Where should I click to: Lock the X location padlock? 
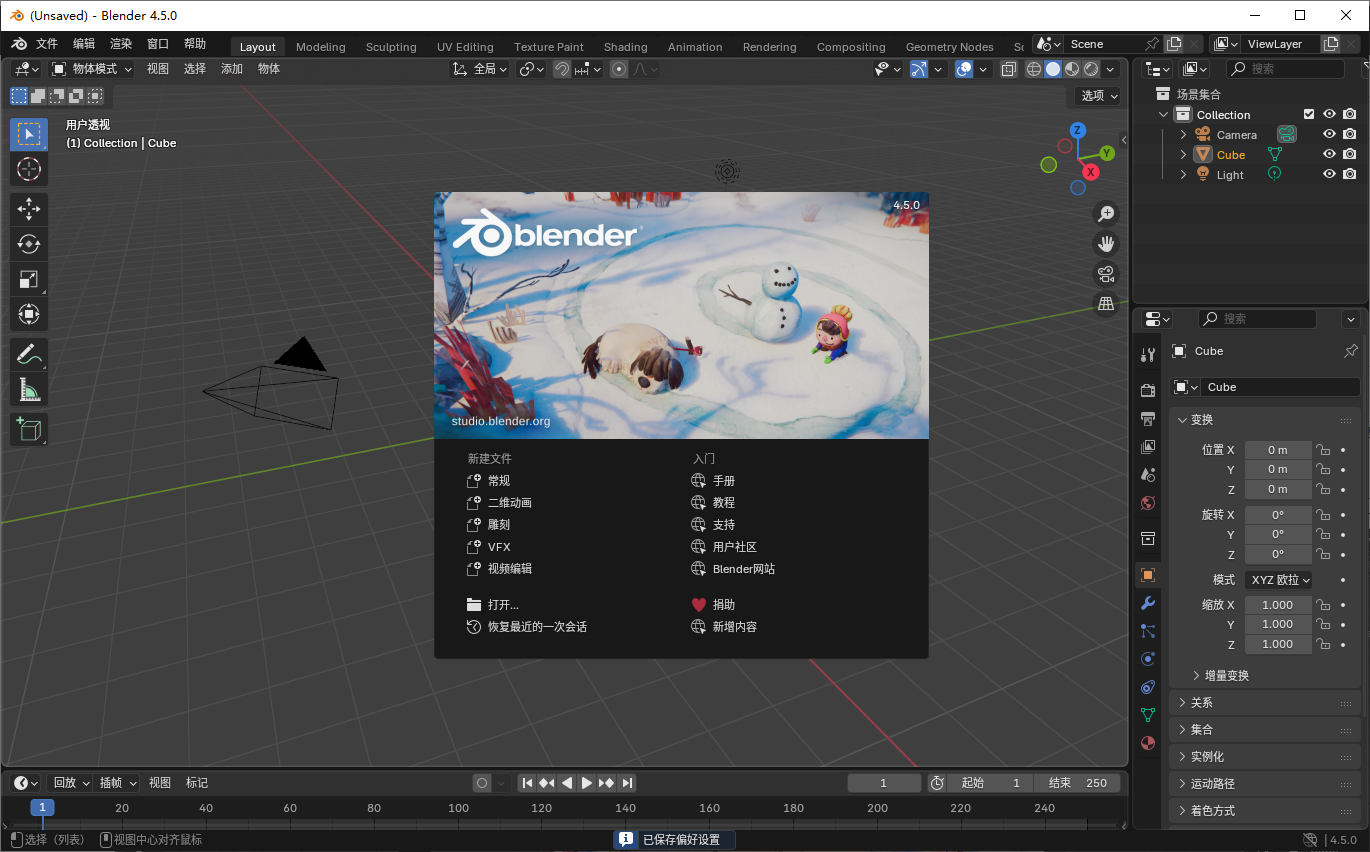click(1323, 450)
